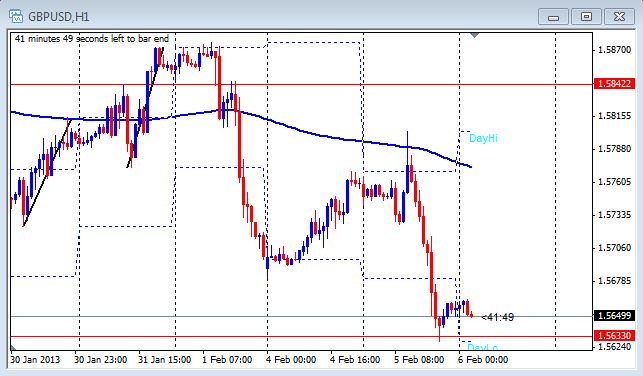643x376 pixels.
Task: Click the 4 Feb 00:00 time label
Action: (291, 360)
